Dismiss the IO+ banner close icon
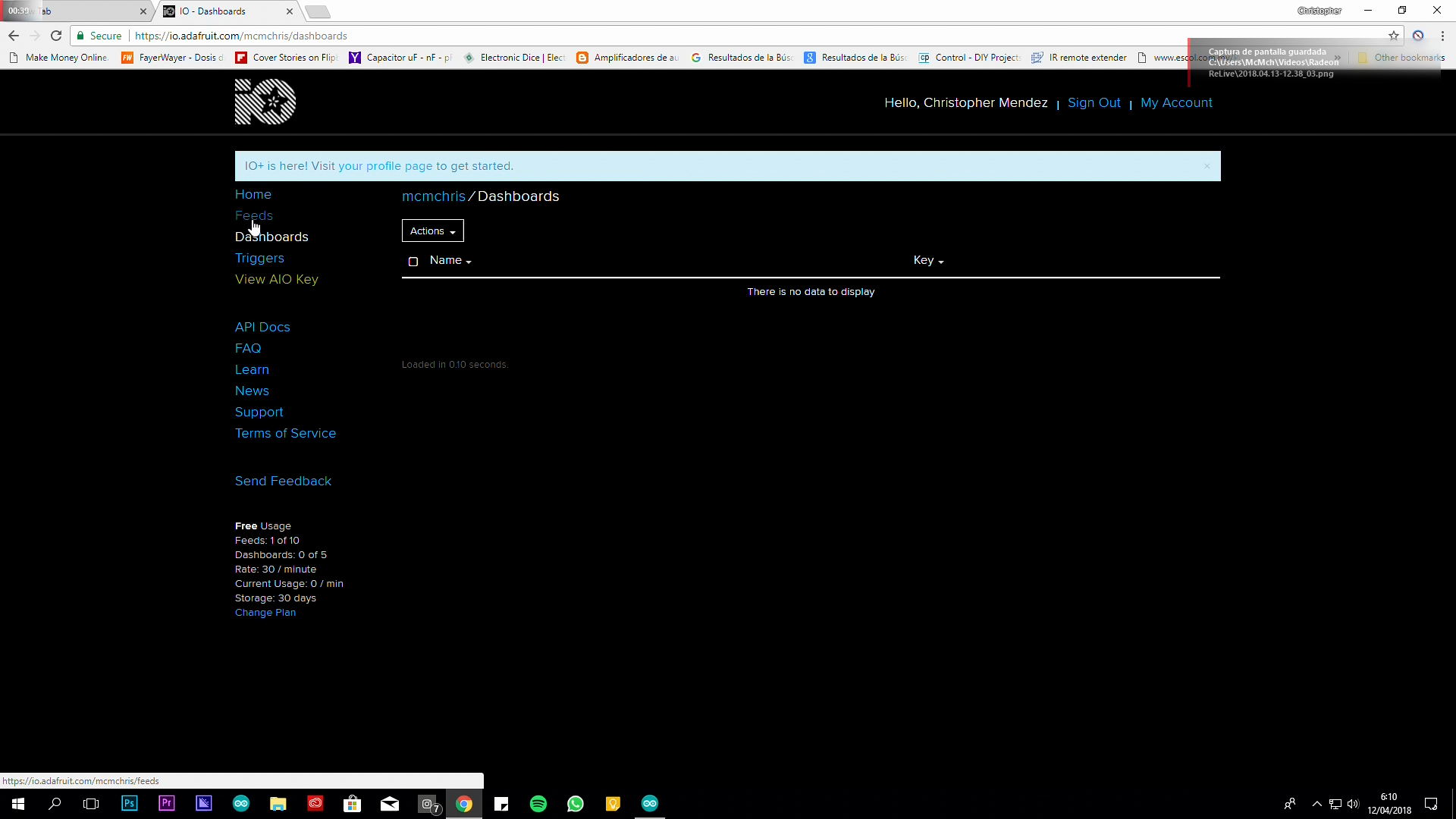 pyautogui.click(x=1207, y=166)
